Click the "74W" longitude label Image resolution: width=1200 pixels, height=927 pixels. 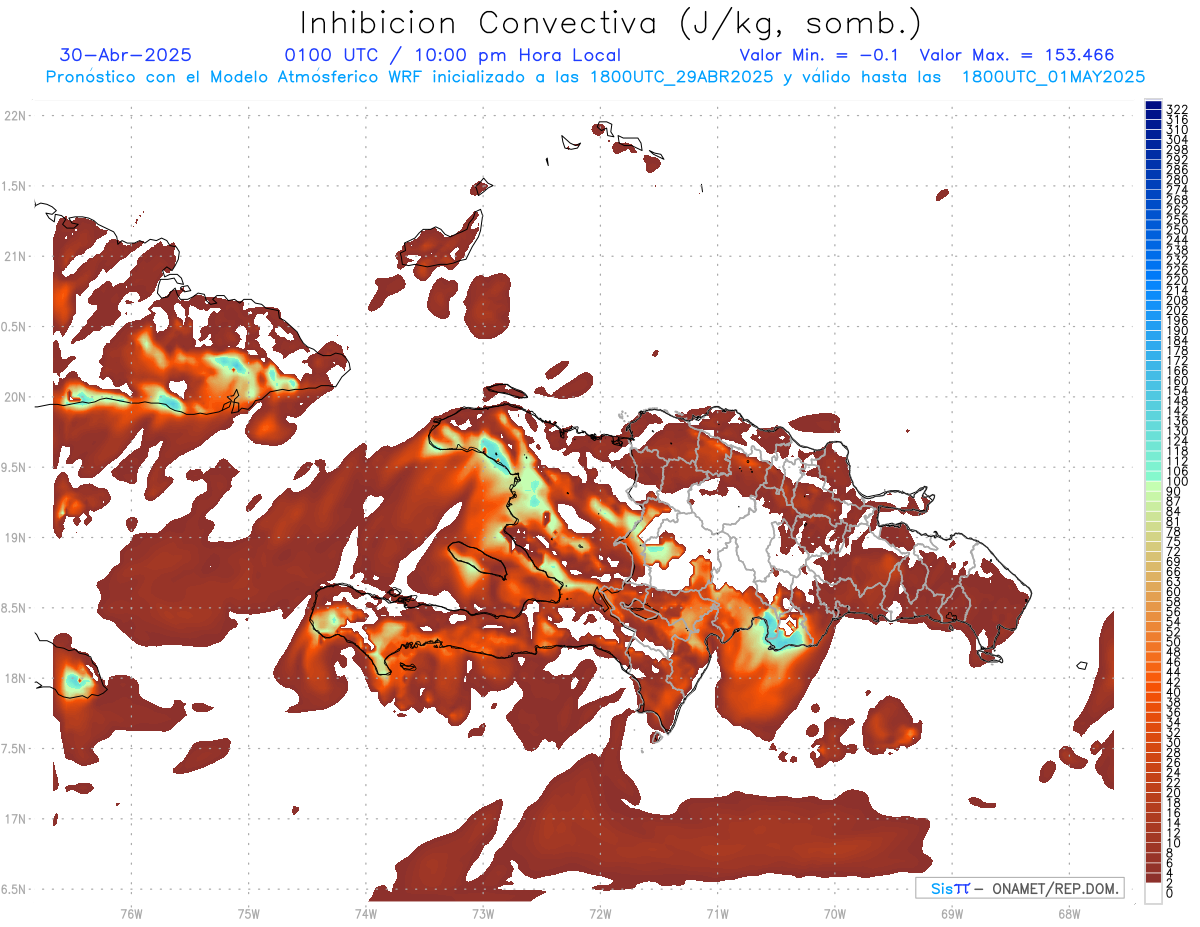365,913
